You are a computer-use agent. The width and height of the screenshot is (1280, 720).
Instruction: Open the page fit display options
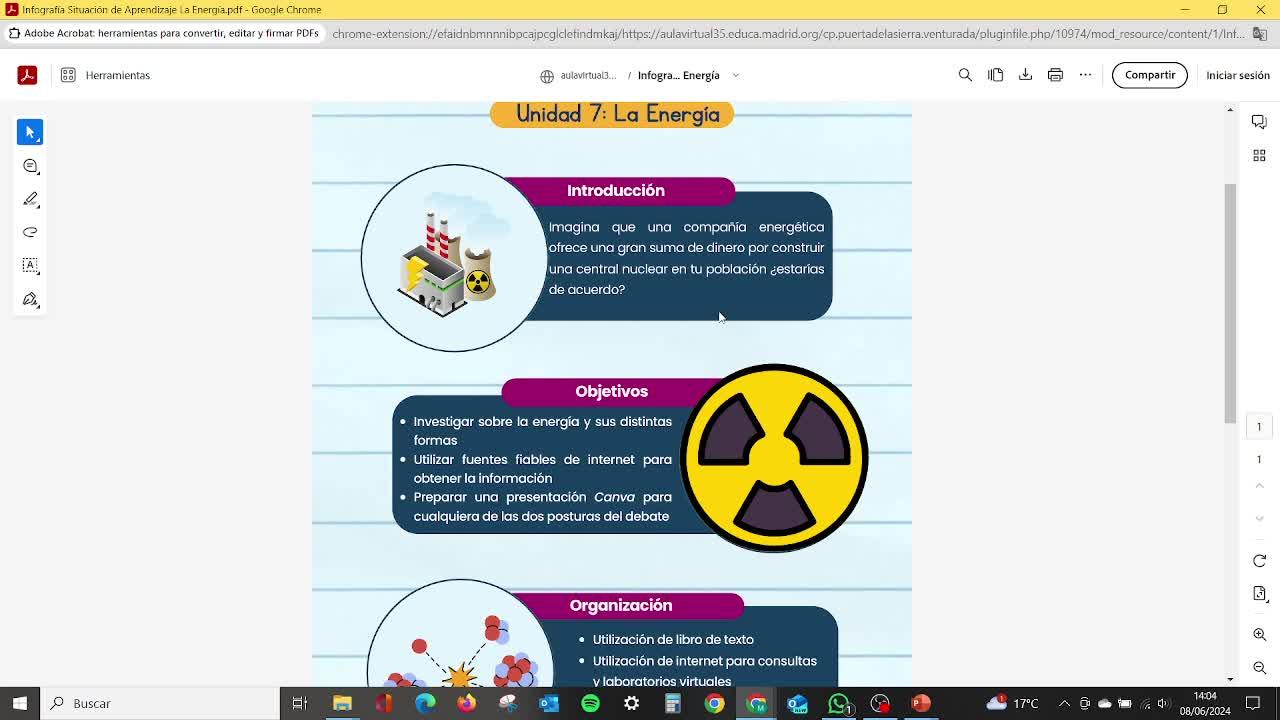click(x=1259, y=594)
